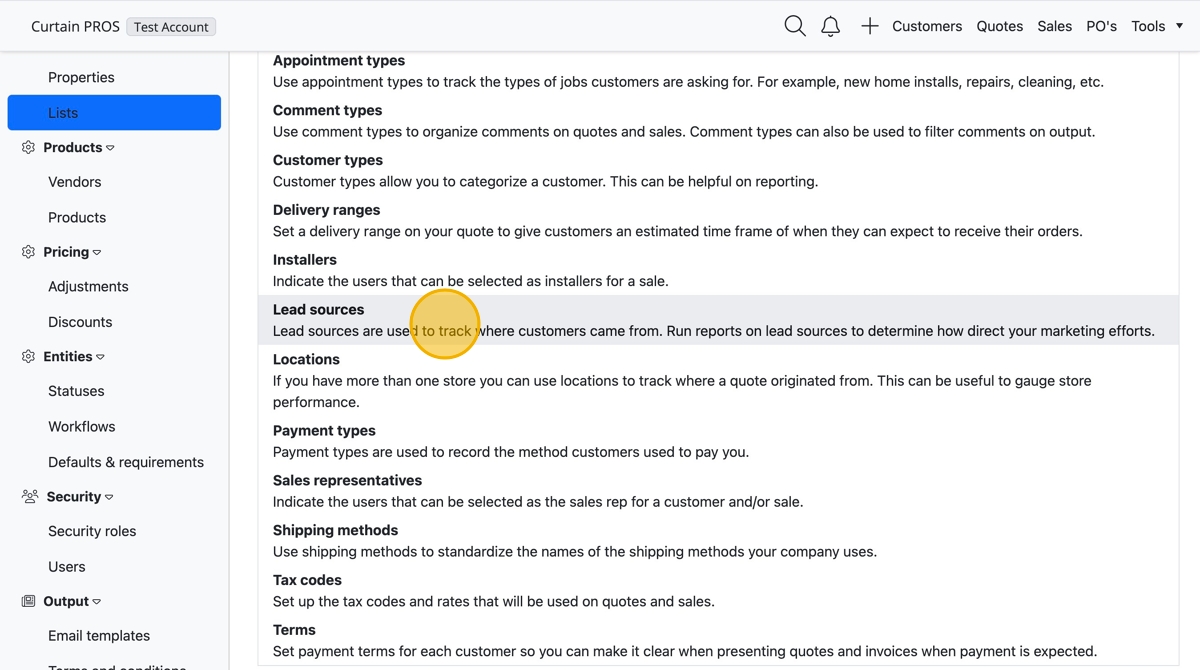Viewport: 1200px width, 670px height.
Task: Collapse the Output sidebar section
Action: pyautogui.click(x=97, y=602)
